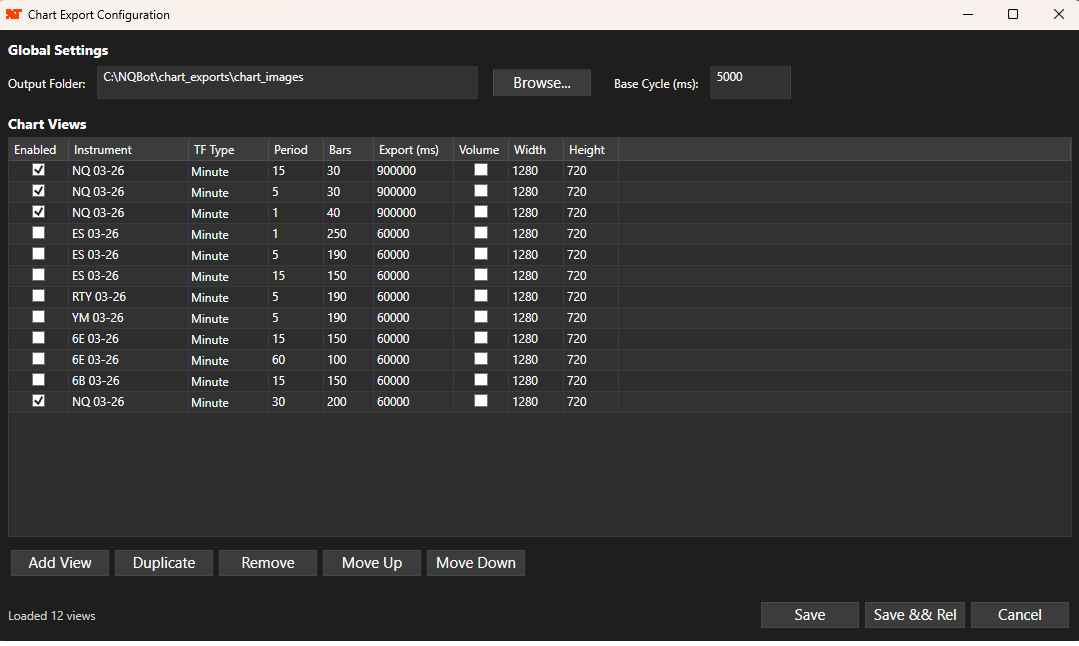Enable the ES 03-26 1-minute chart view
The image size is (1079, 646).
pos(38,232)
